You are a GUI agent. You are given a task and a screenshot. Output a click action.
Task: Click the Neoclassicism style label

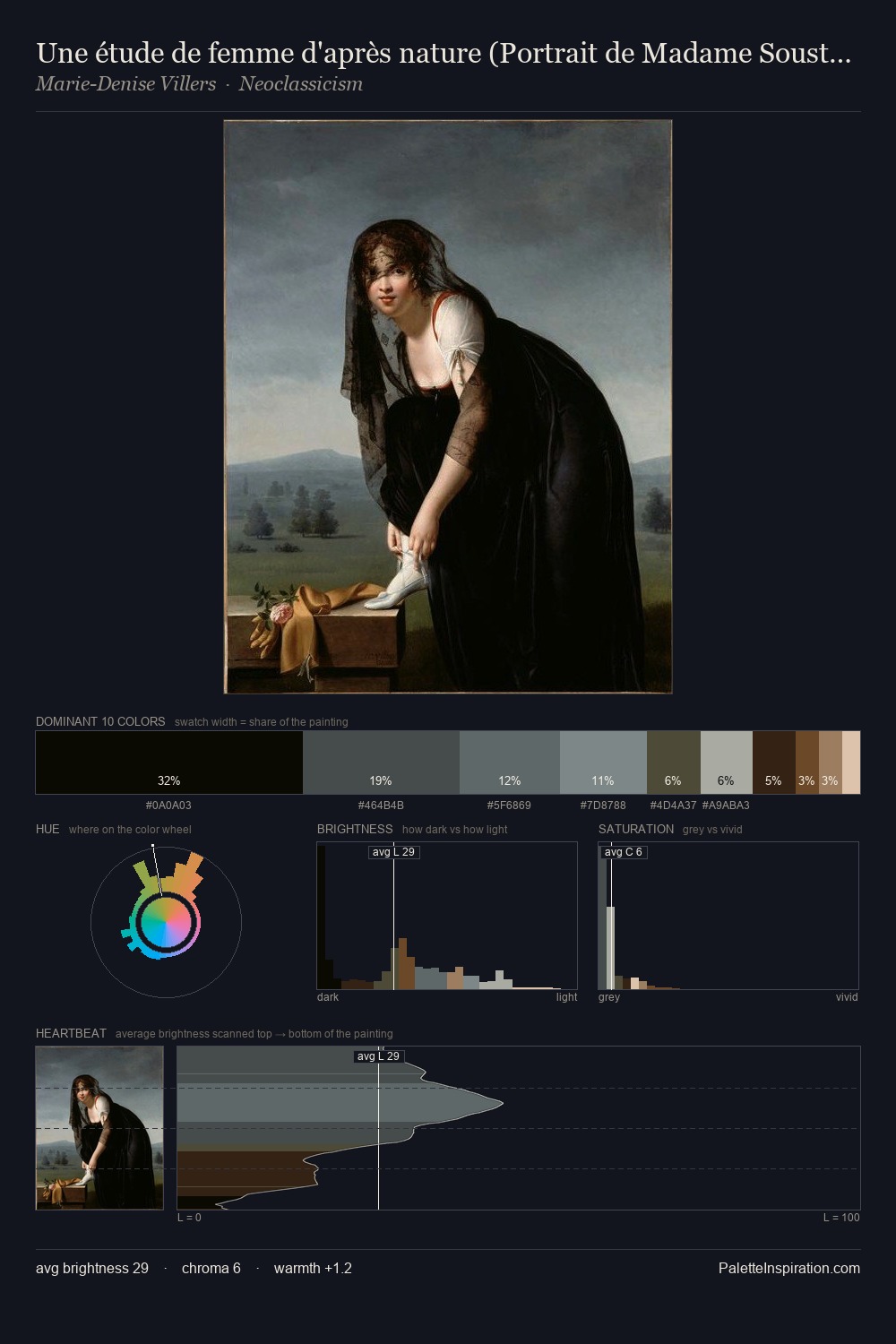coord(300,84)
